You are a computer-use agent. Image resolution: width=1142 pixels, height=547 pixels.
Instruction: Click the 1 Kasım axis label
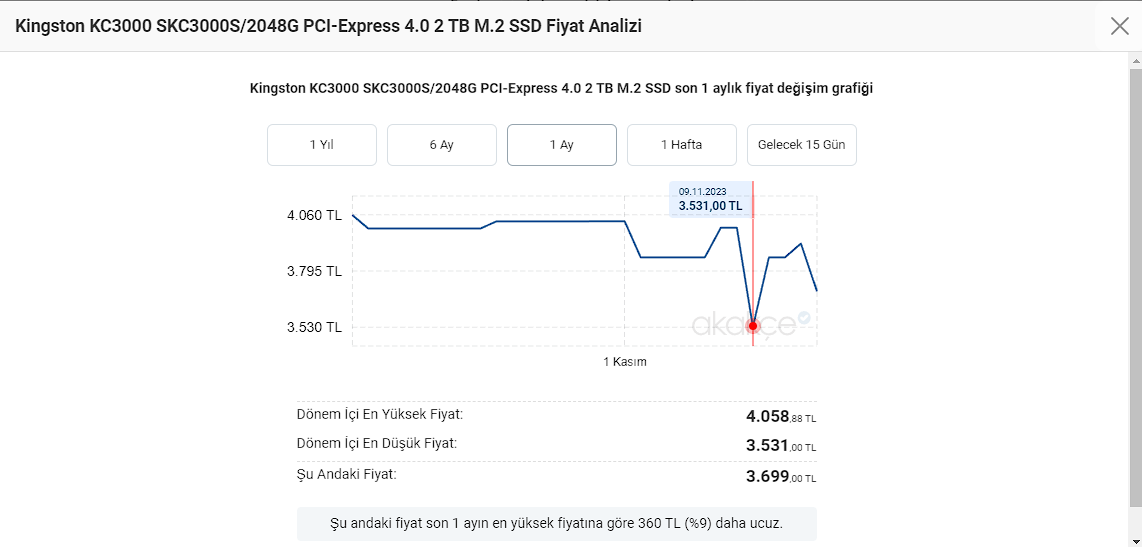coord(625,362)
